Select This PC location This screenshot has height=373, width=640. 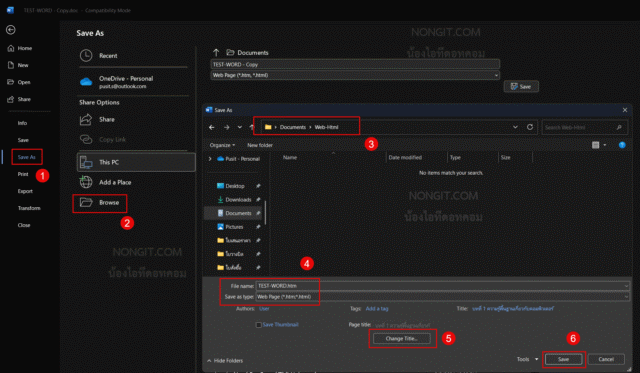coord(136,162)
